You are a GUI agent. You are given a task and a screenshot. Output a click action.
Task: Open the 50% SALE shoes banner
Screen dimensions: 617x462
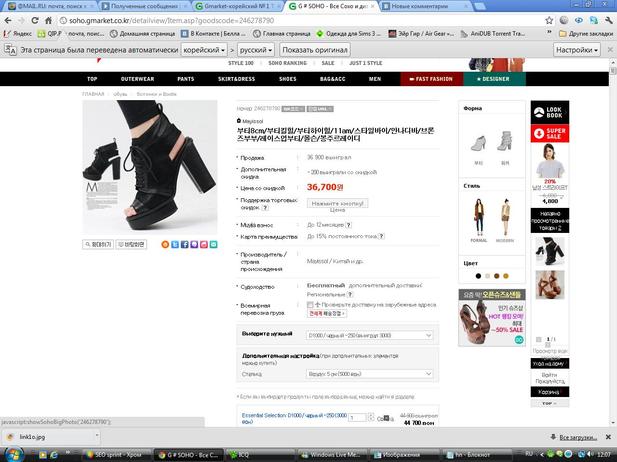492,318
